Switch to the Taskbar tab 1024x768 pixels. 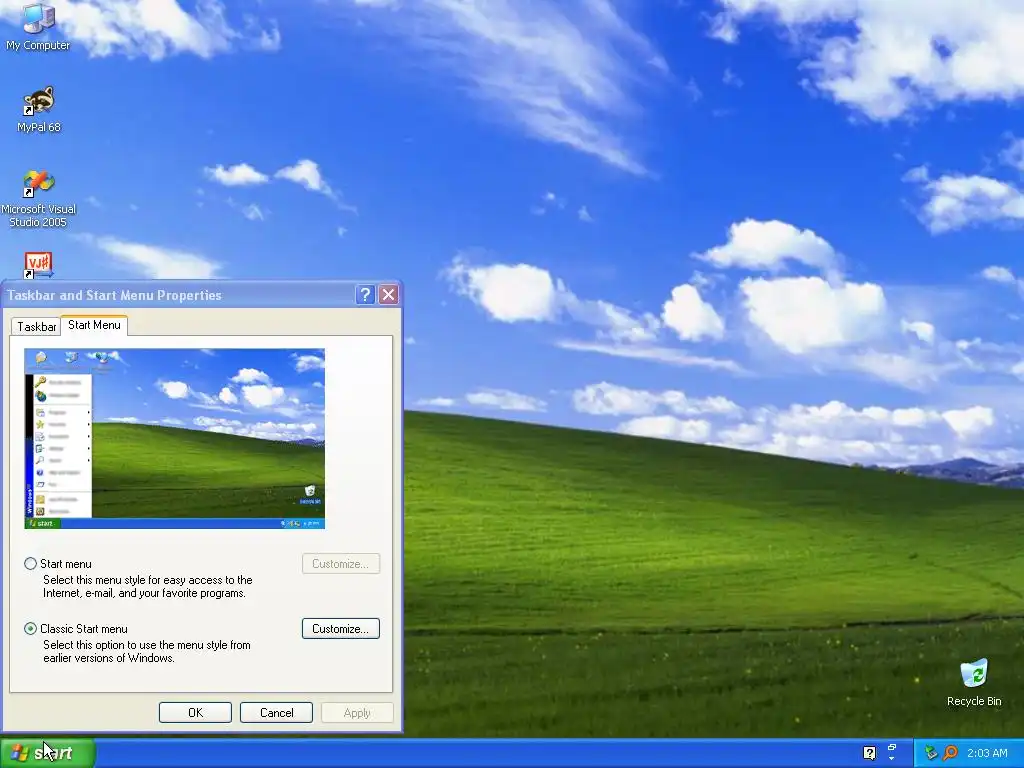tap(37, 327)
